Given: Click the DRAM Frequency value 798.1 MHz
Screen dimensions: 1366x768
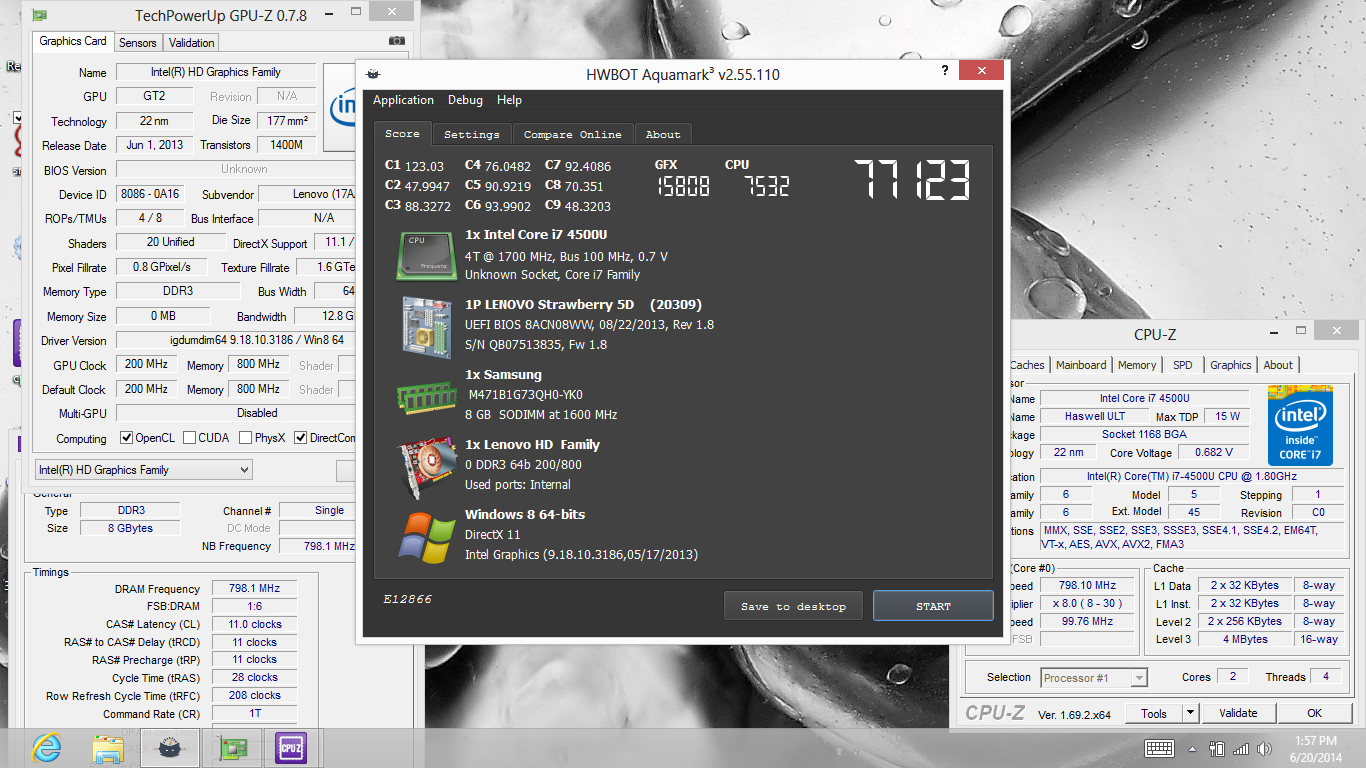Looking at the screenshot, I should tap(254, 589).
